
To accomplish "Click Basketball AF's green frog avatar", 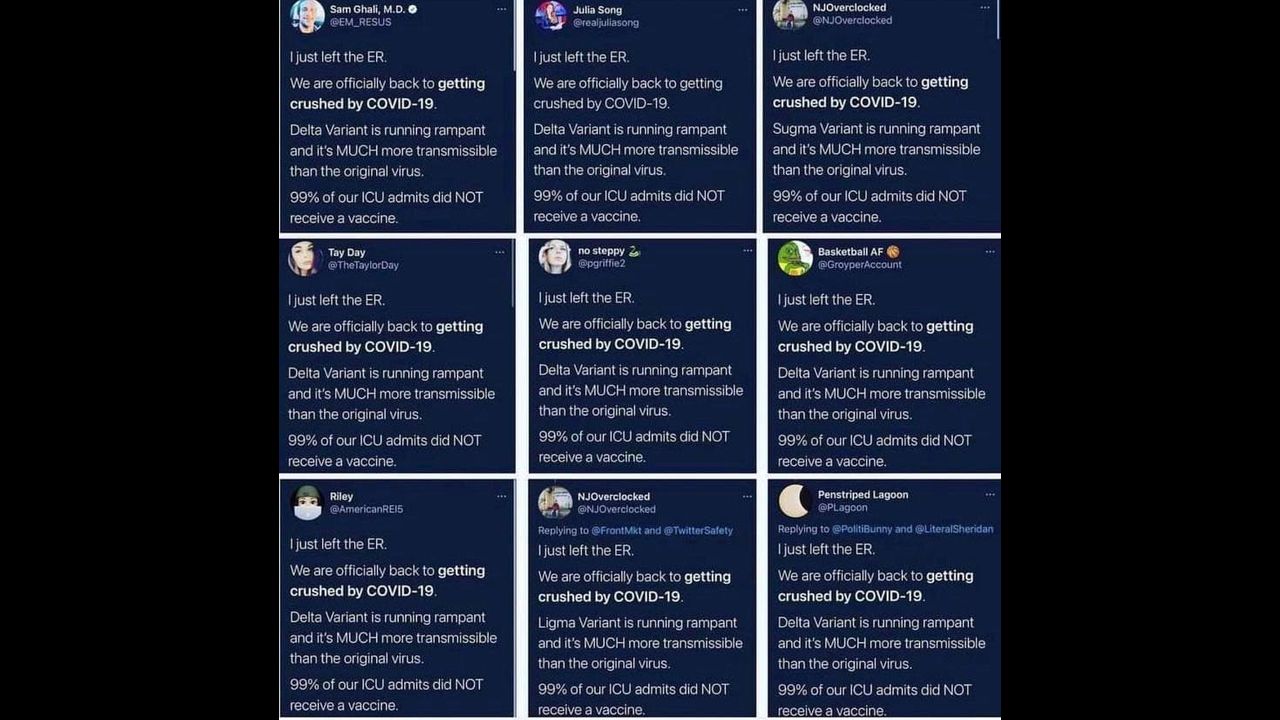I will point(795,258).
